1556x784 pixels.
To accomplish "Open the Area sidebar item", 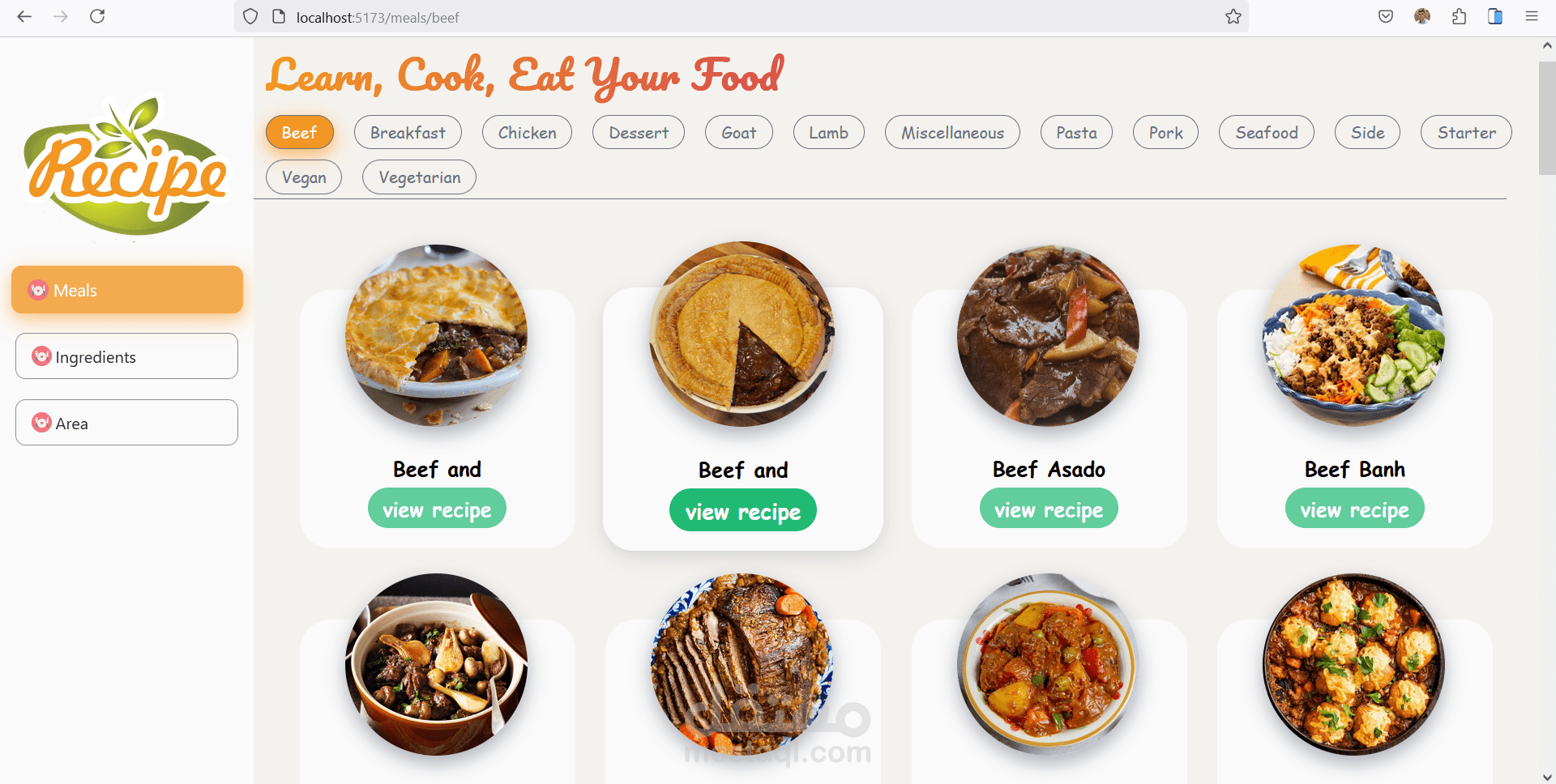I will [x=126, y=422].
